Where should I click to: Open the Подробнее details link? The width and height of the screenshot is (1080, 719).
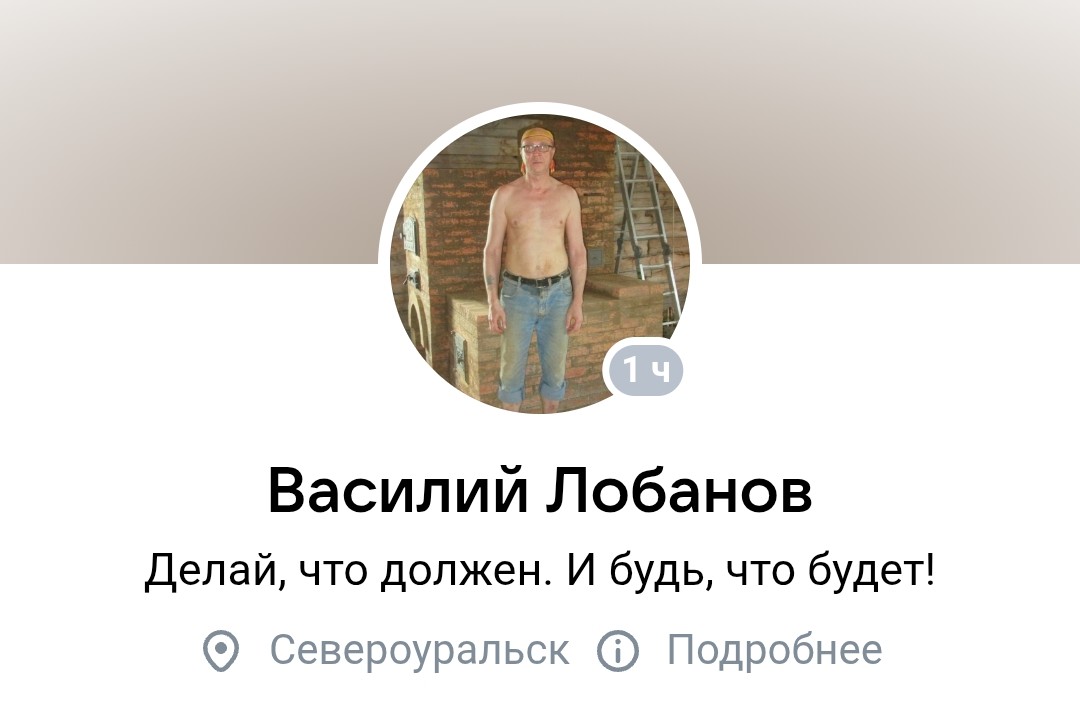coord(774,649)
